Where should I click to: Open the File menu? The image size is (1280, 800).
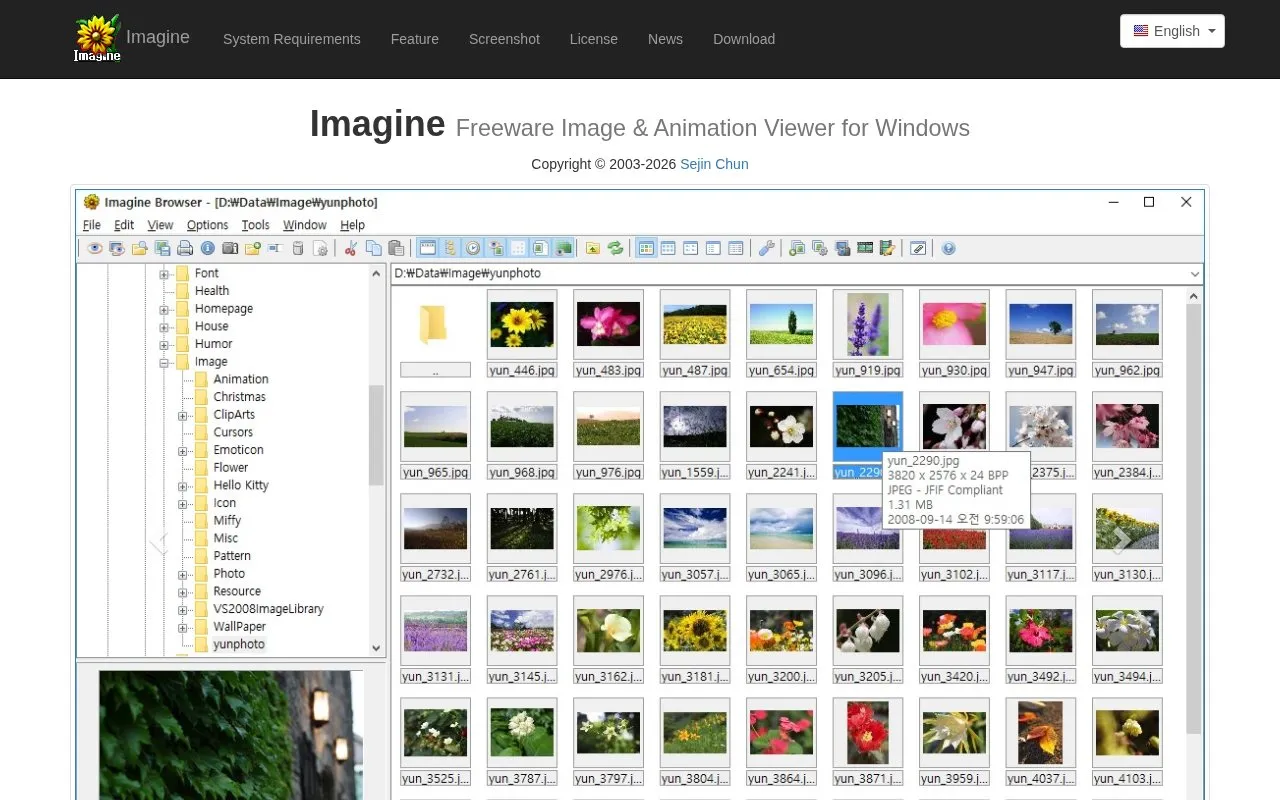click(x=92, y=225)
